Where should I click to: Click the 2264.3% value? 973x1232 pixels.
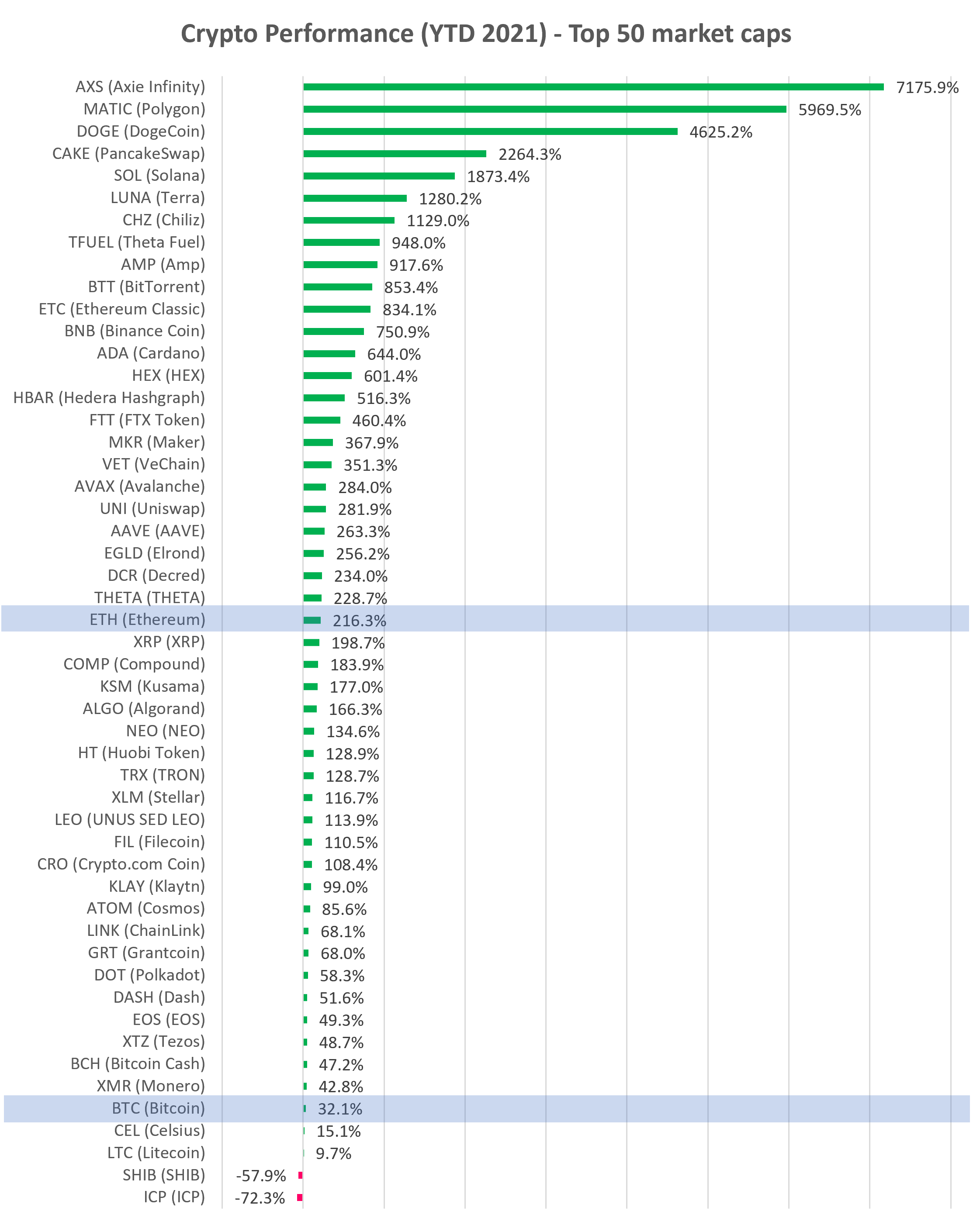pyautogui.click(x=530, y=154)
